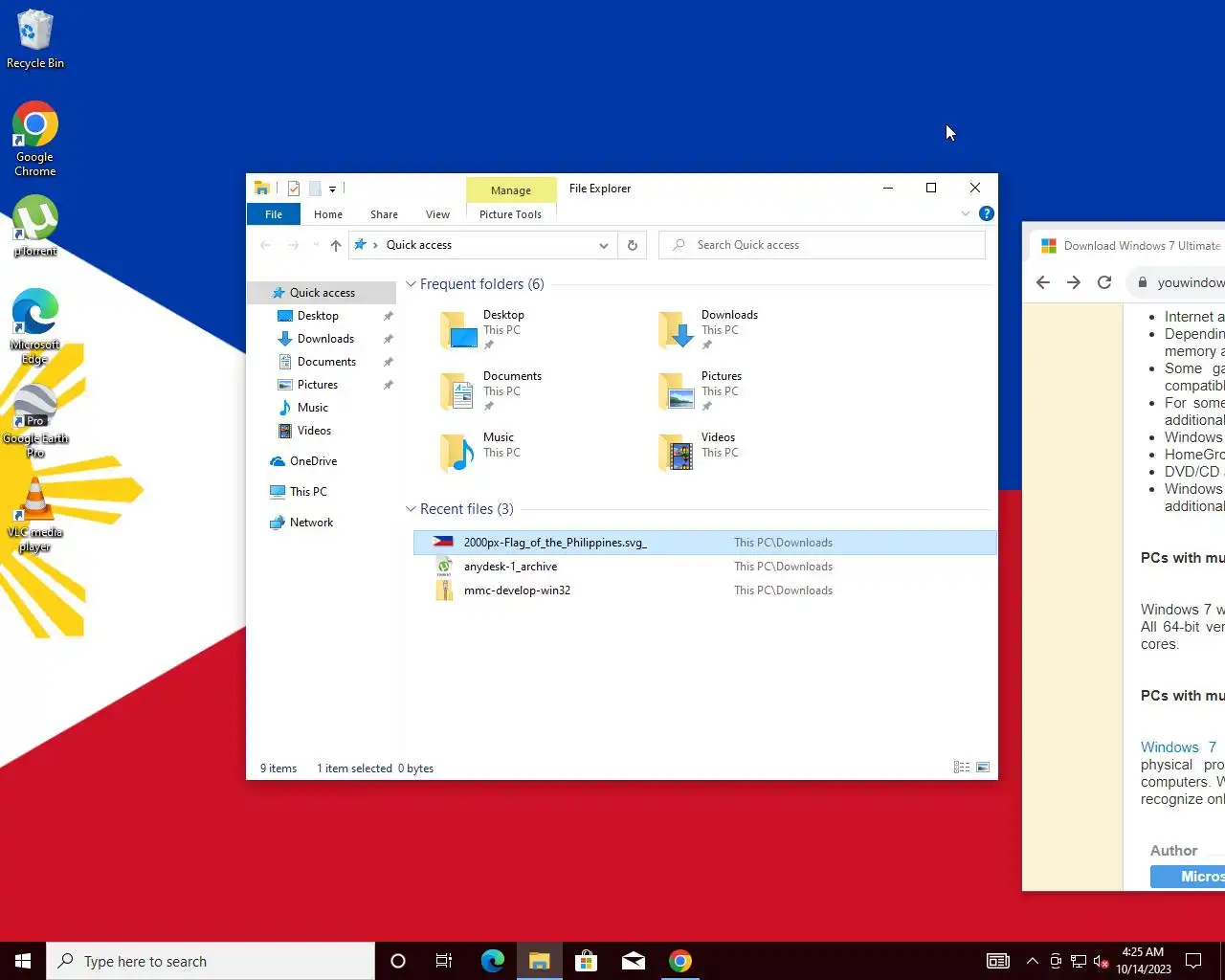The width and height of the screenshot is (1225, 980).
Task: Open Task View from taskbar
Action: (x=444, y=961)
